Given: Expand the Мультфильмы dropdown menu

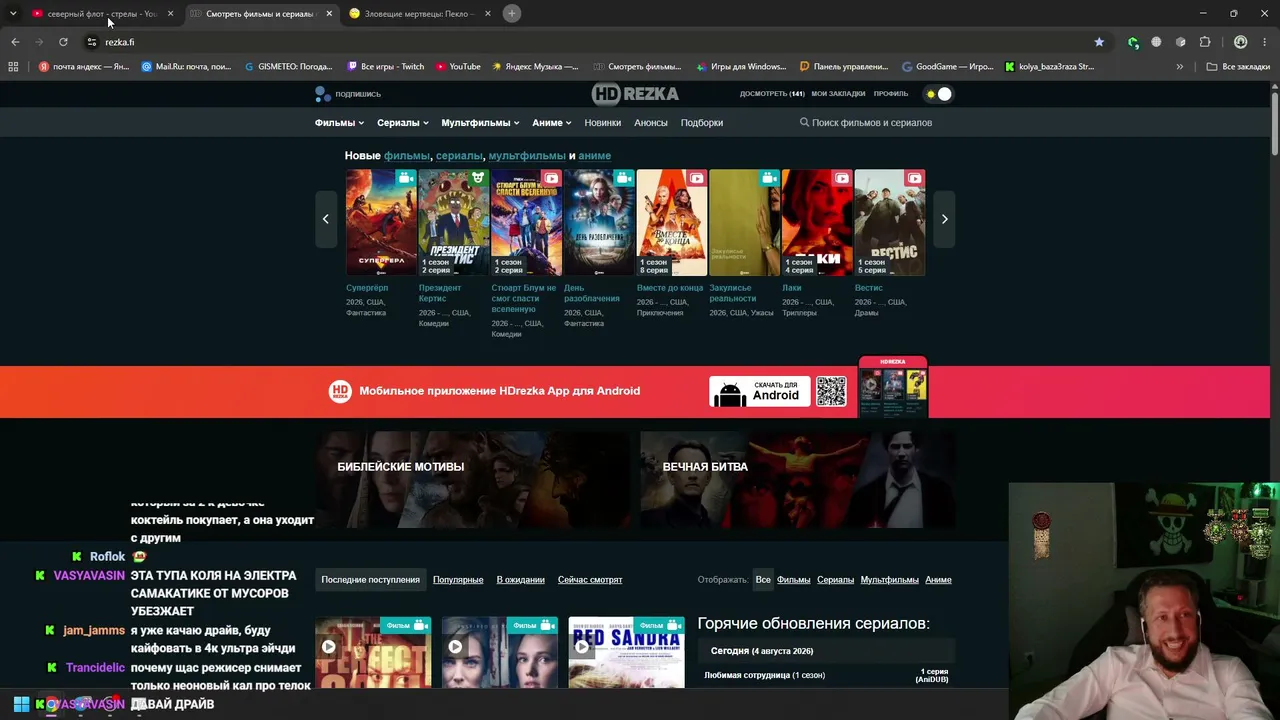Looking at the screenshot, I should [480, 123].
